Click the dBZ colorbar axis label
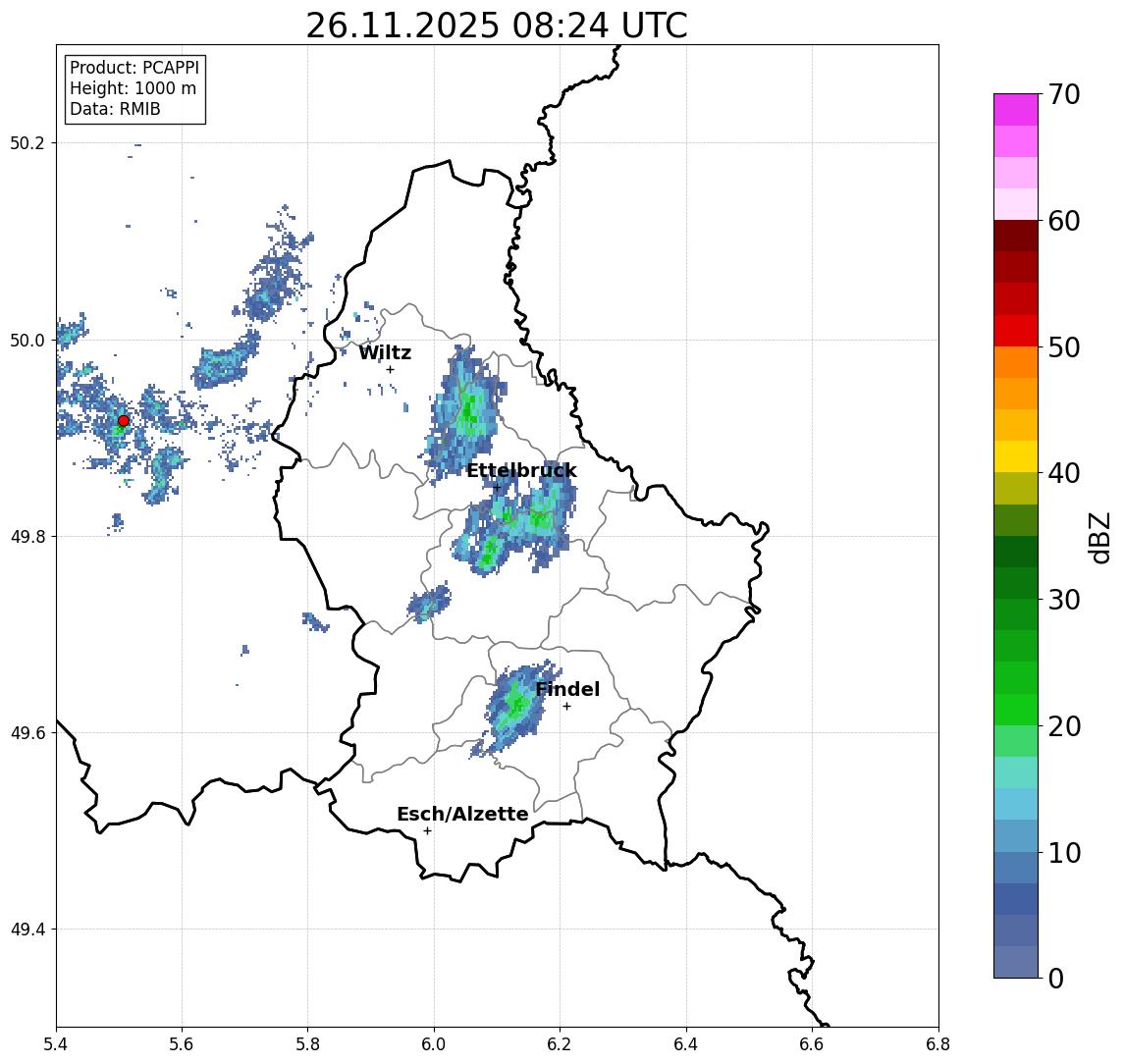 [1098, 537]
